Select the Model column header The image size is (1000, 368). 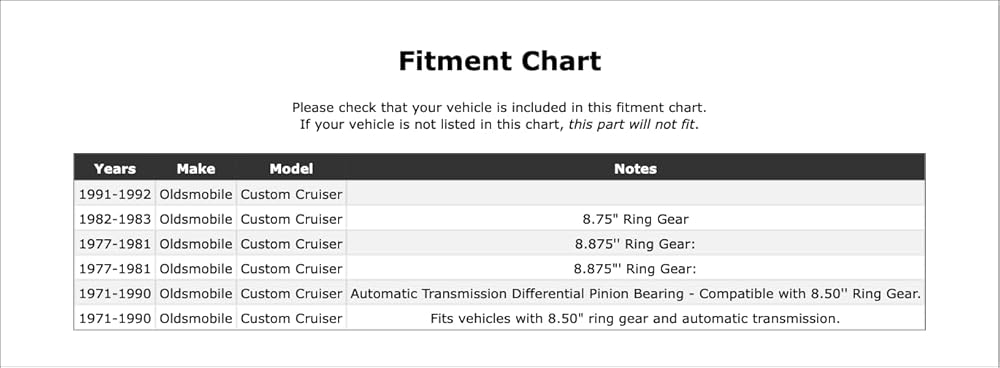click(291, 169)
